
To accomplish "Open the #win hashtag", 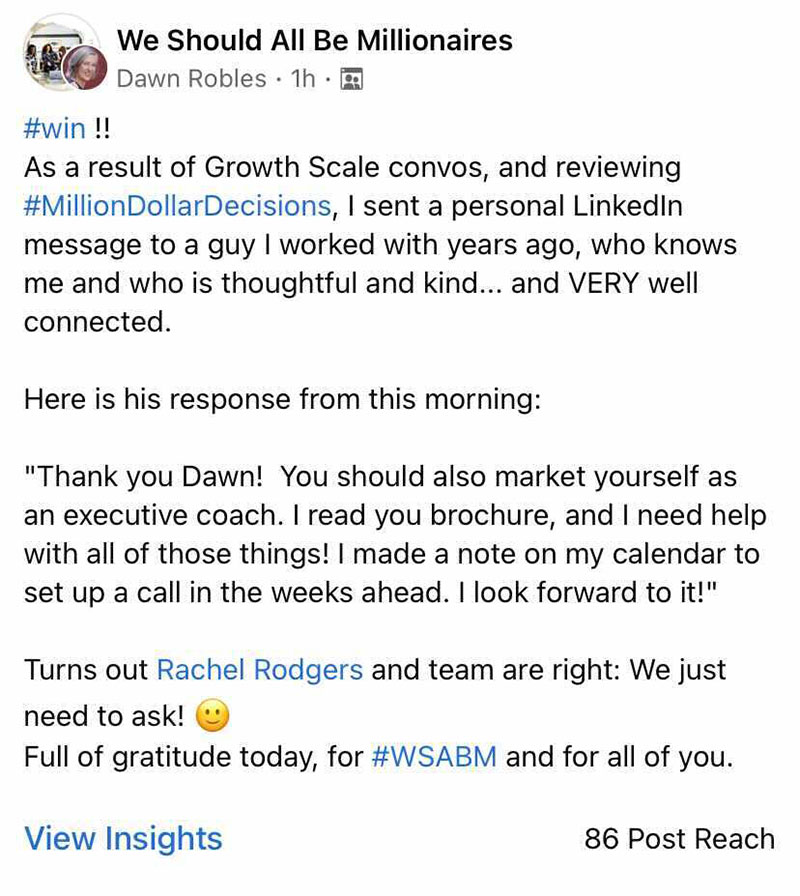I will tap(54, 130).
